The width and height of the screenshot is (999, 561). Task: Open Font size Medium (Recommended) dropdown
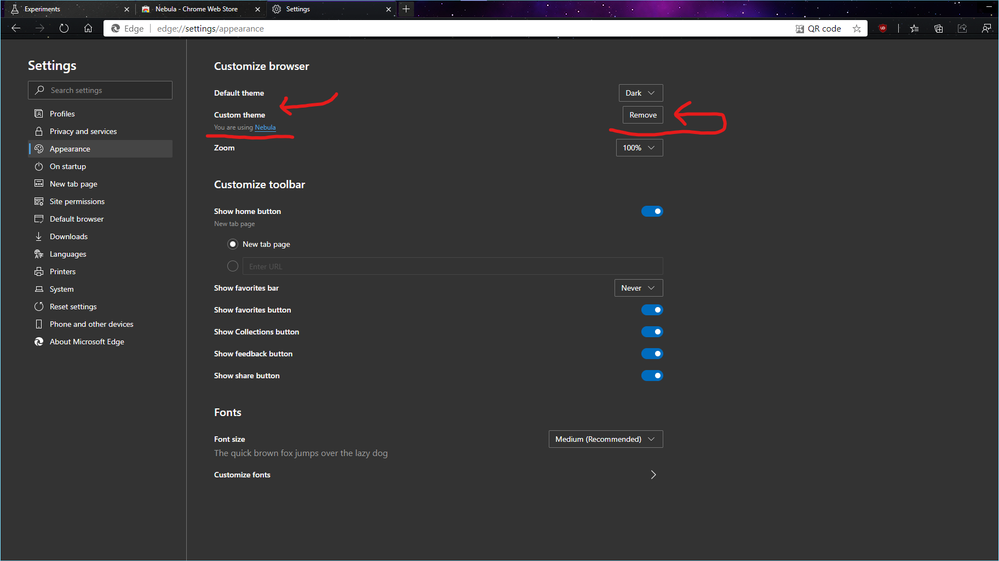pos(605,439)
